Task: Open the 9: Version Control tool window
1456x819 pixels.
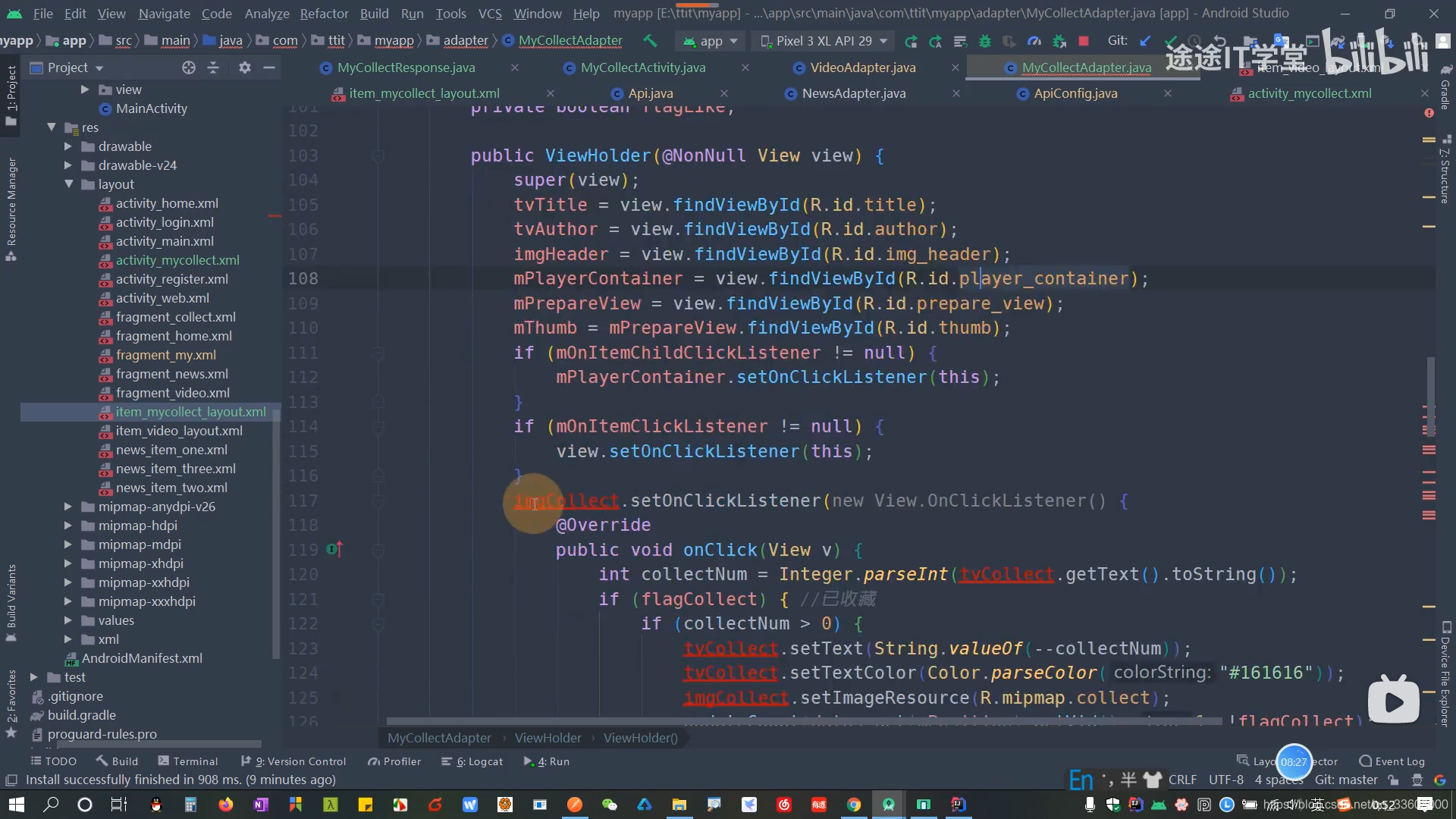Action: coord(293,761)
